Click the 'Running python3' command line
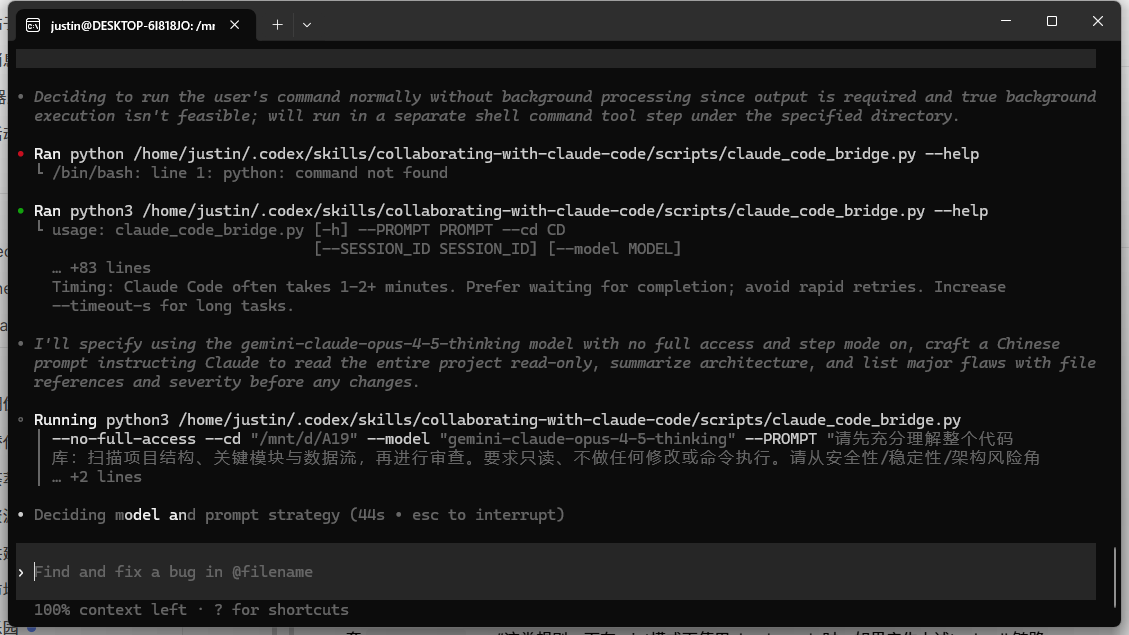 [x=498, y=420]
